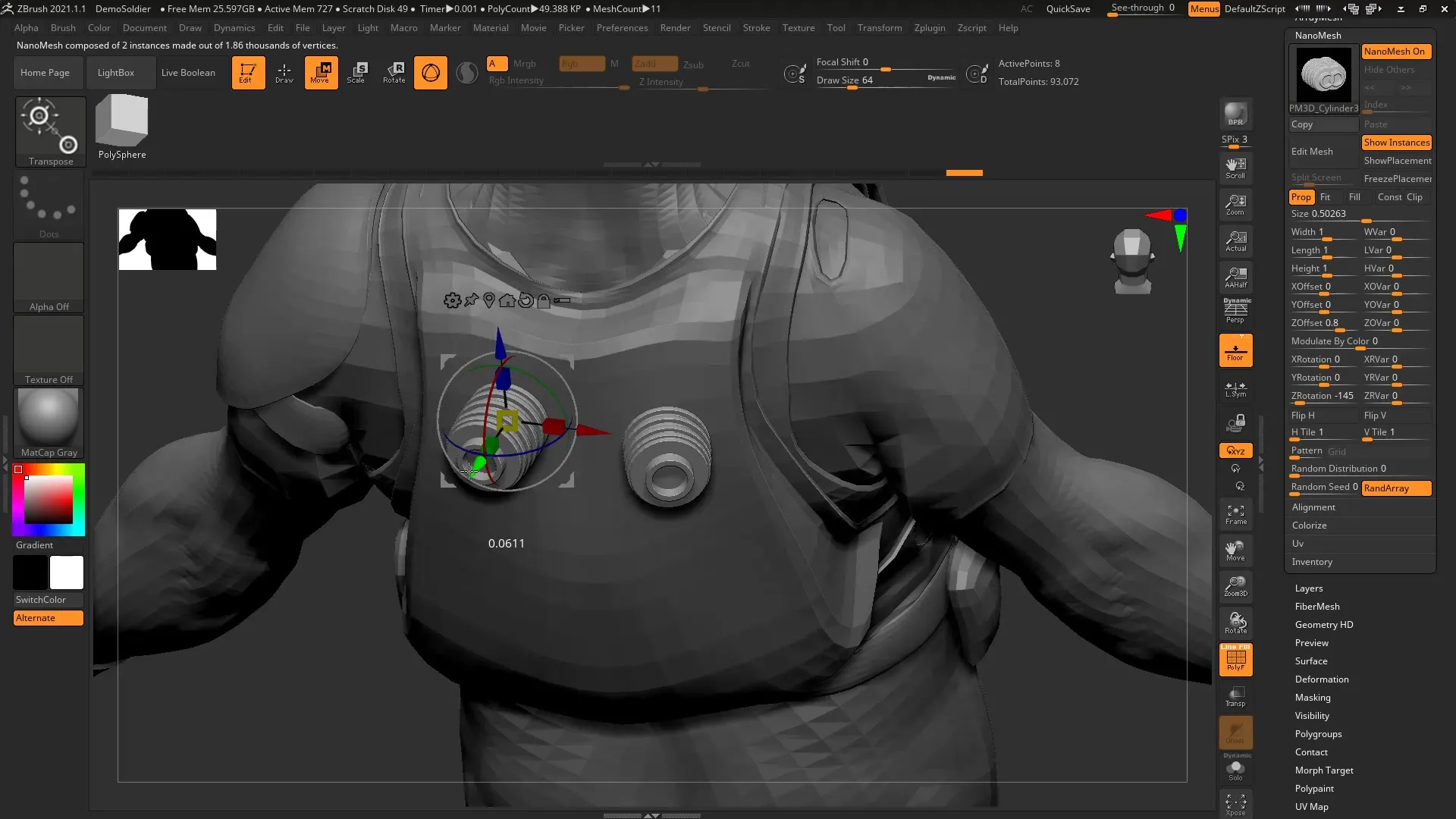Expand the Masking subpalette
The height and width of the screenshot is (819, 1456).
(1313, 698)
